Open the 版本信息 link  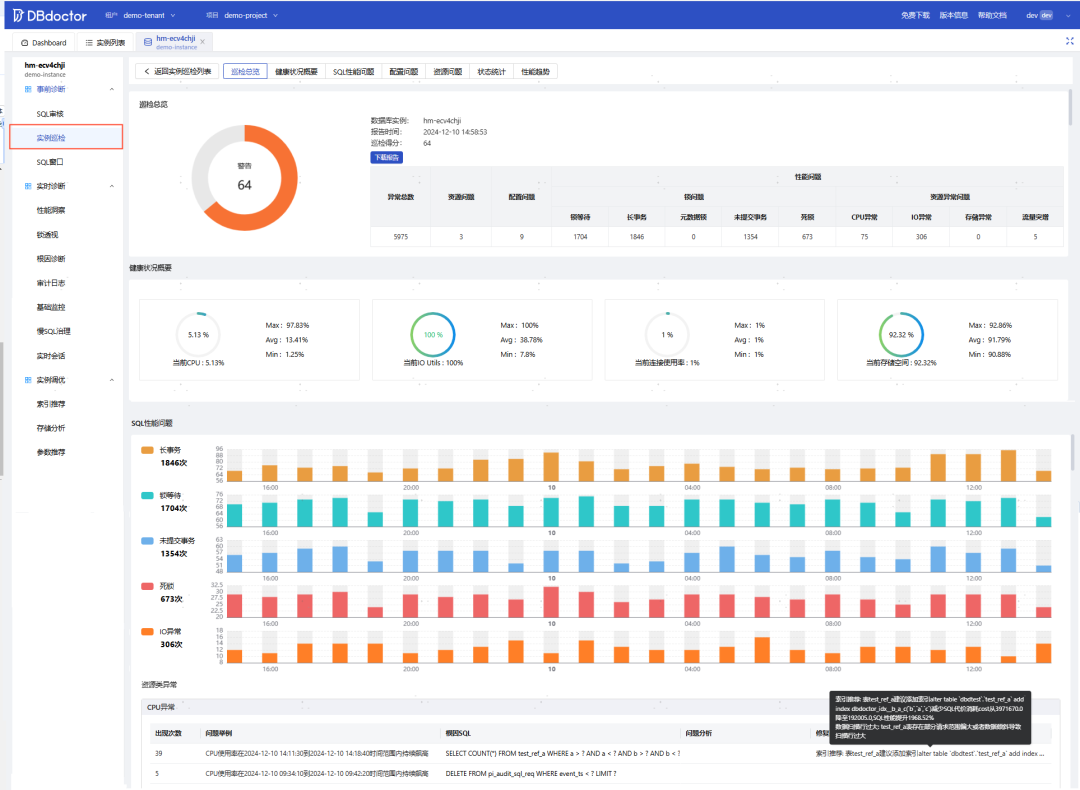(954, 15)
